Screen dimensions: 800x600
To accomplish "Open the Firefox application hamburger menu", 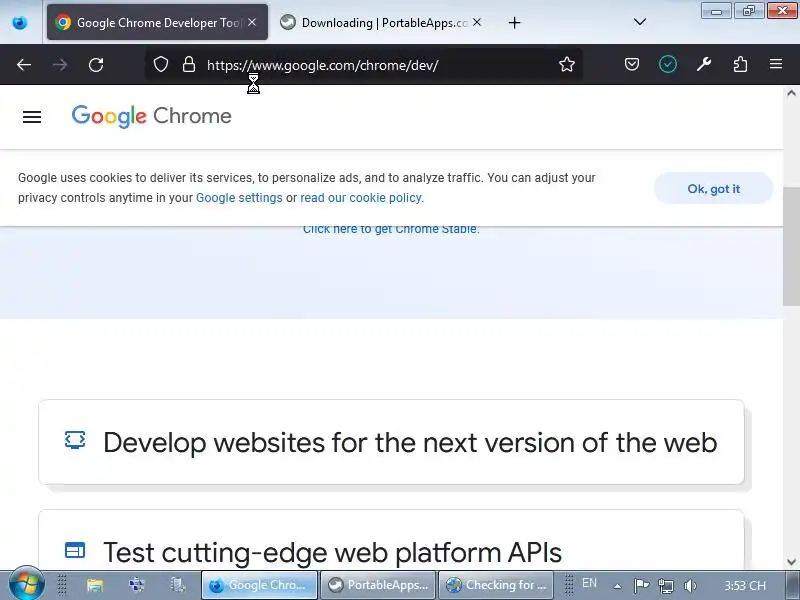I will point(776,65).
